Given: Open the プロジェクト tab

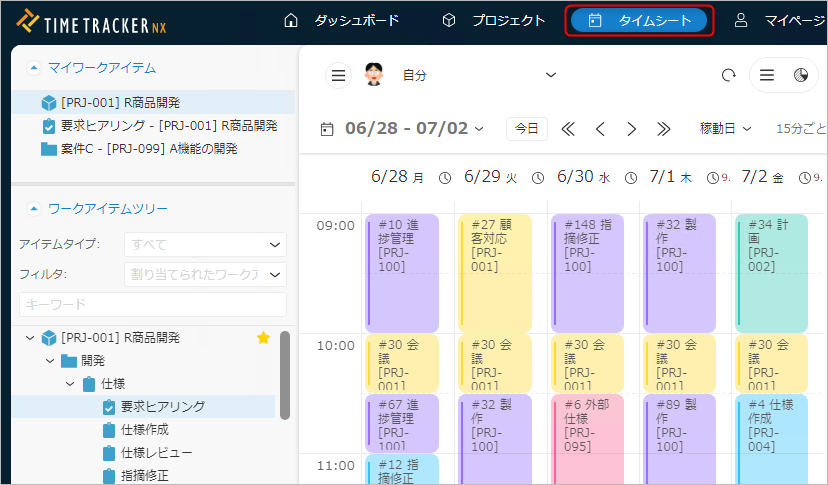Looking at the screenshot, I should point(494,20).
